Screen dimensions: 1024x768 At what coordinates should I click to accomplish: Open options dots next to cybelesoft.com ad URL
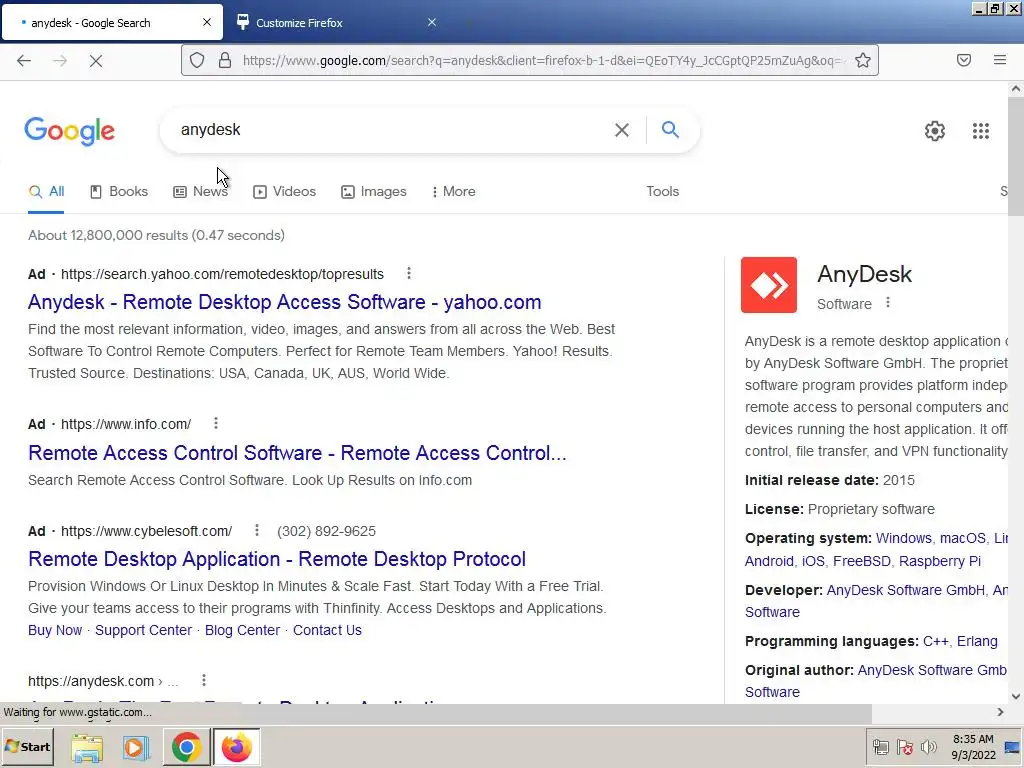point(257,530)
